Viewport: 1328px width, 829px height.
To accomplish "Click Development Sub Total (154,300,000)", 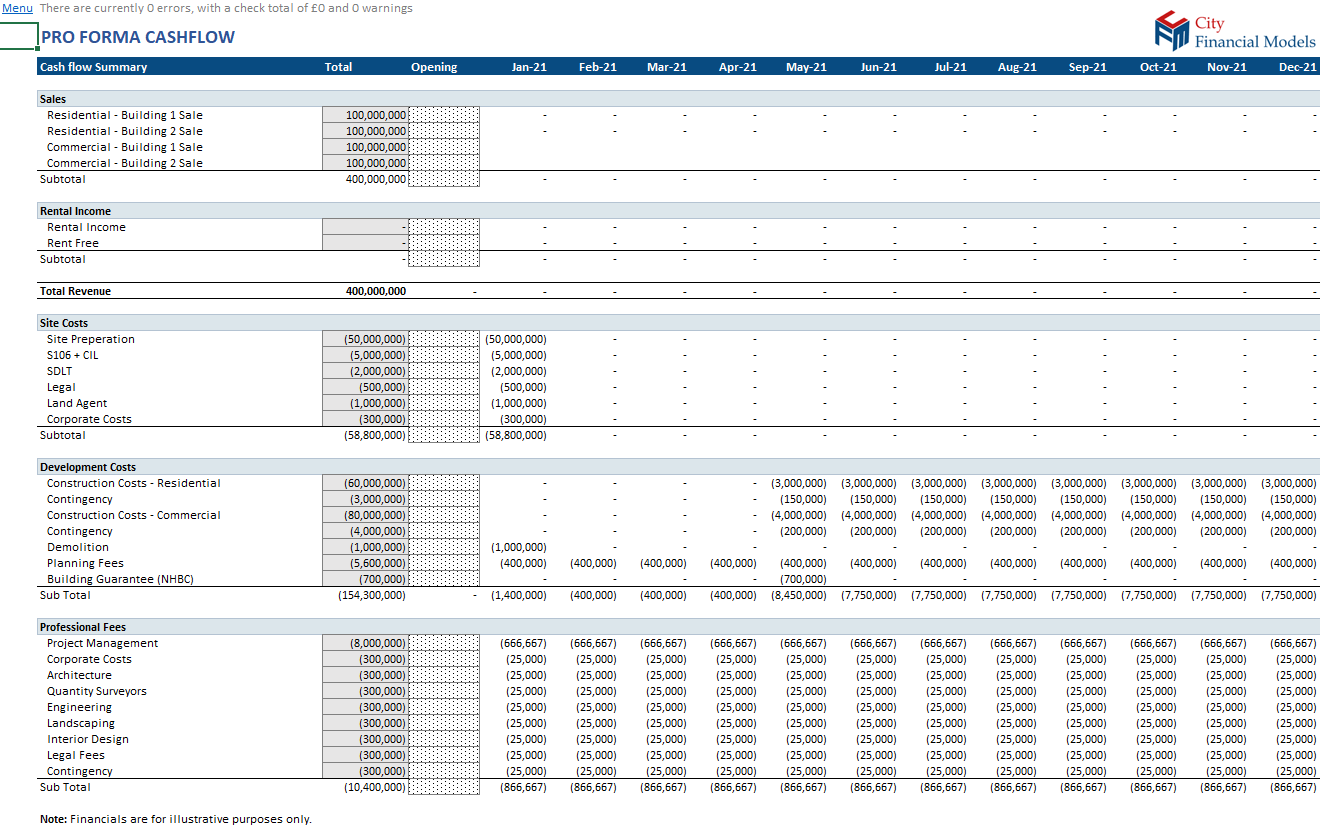I will click(372, 595).
